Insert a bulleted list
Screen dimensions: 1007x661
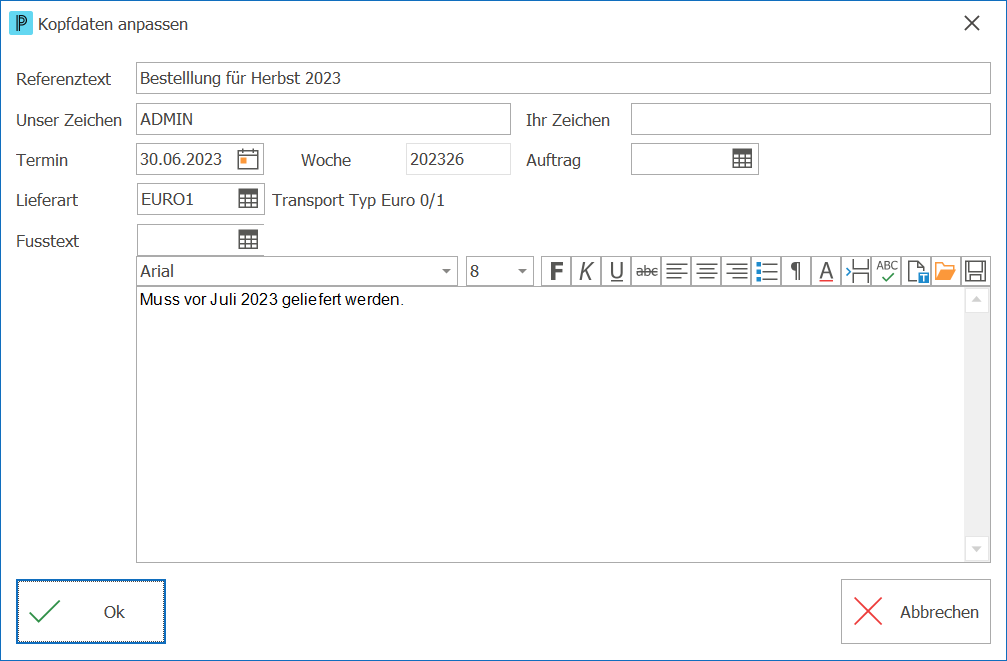tap(766, 271)
